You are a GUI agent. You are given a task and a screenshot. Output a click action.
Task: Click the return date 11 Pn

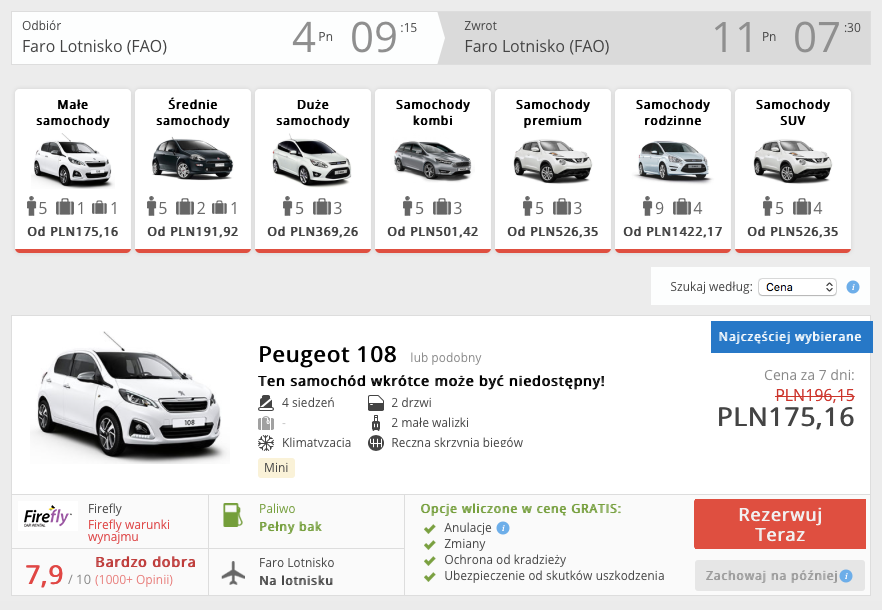[745, 38]
